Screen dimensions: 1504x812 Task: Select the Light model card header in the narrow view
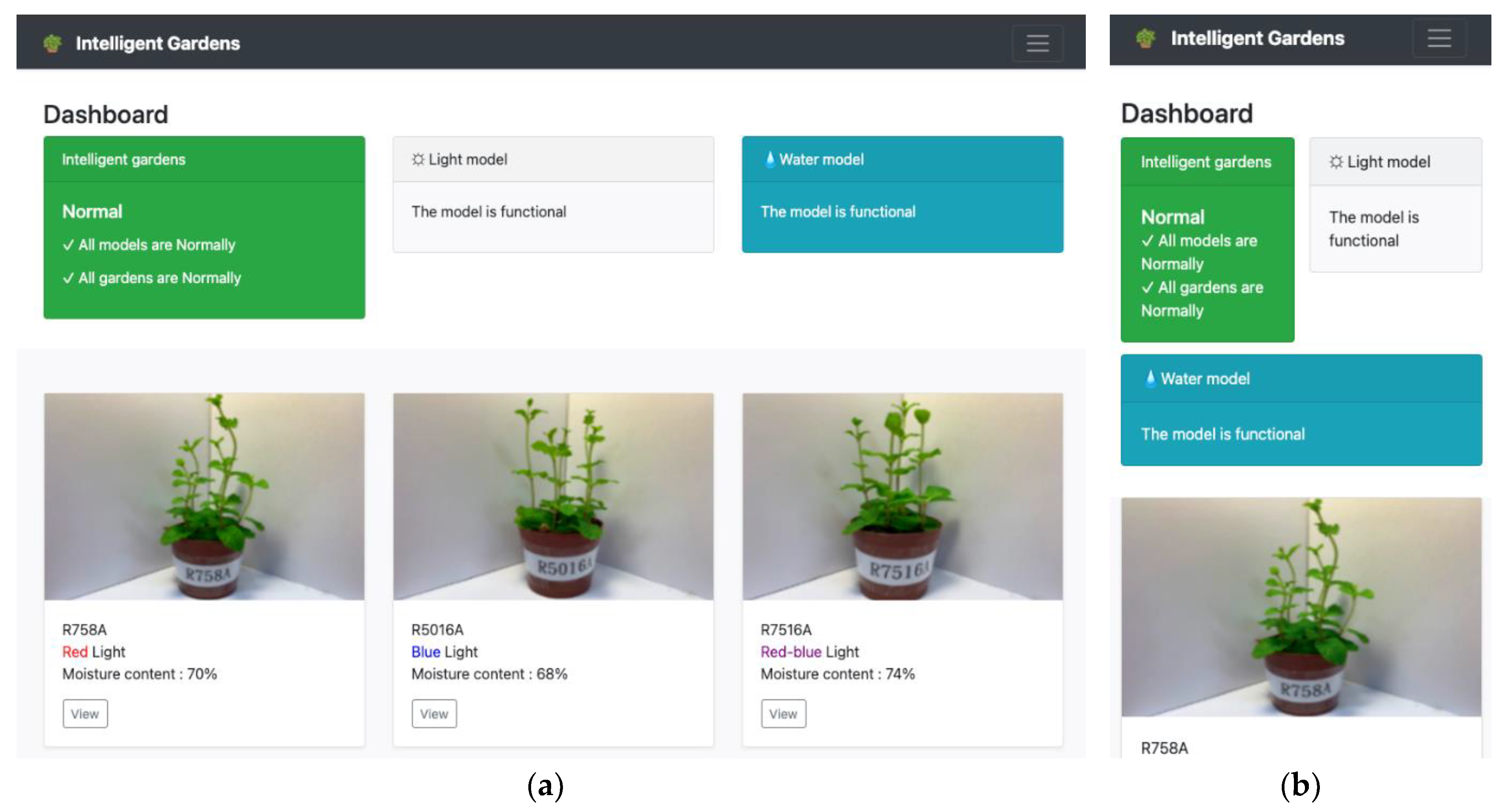coord(1395,162)
